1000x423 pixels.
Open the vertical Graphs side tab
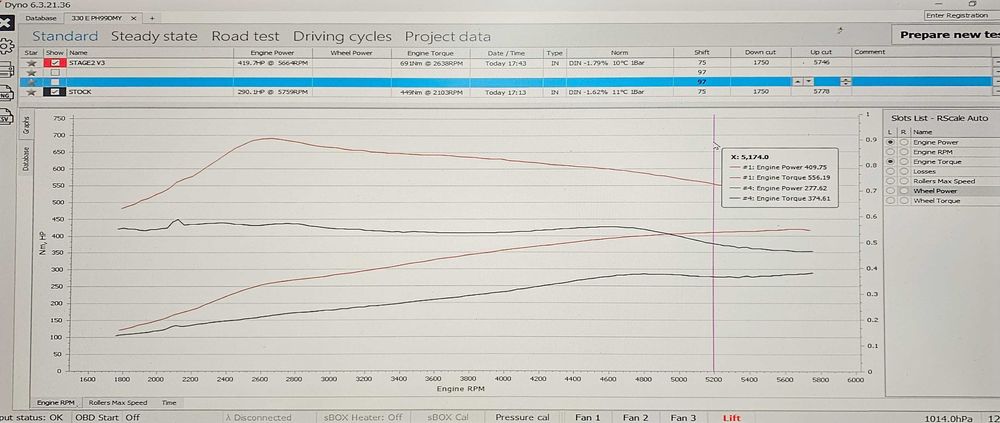27,124
